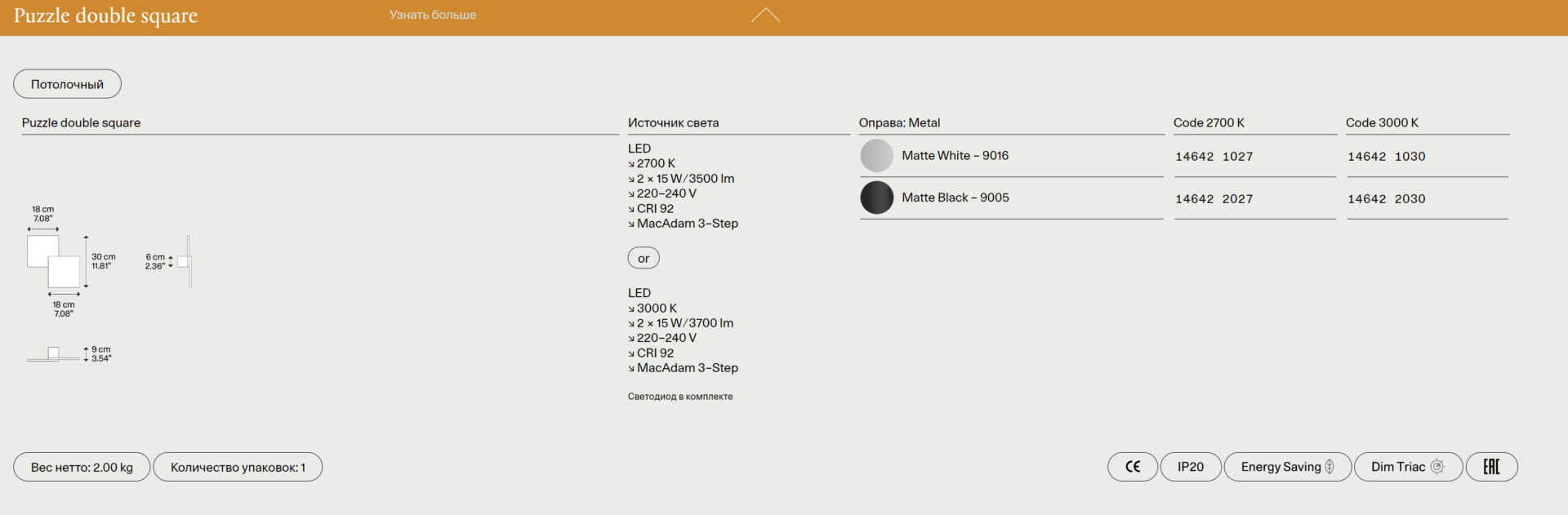Select code 14642 2030 for Matte Black 3000 K
Screen dimensions: 1568x515
click(x=1386, y=199)
